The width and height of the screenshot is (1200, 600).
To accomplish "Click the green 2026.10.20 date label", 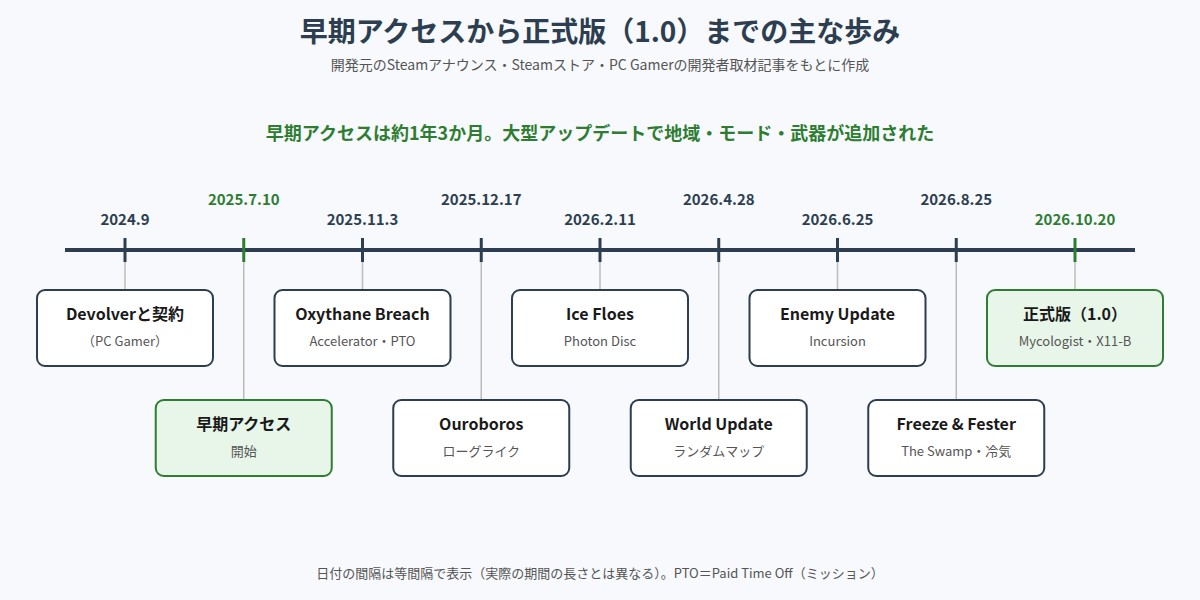I will pos(1075,220).
